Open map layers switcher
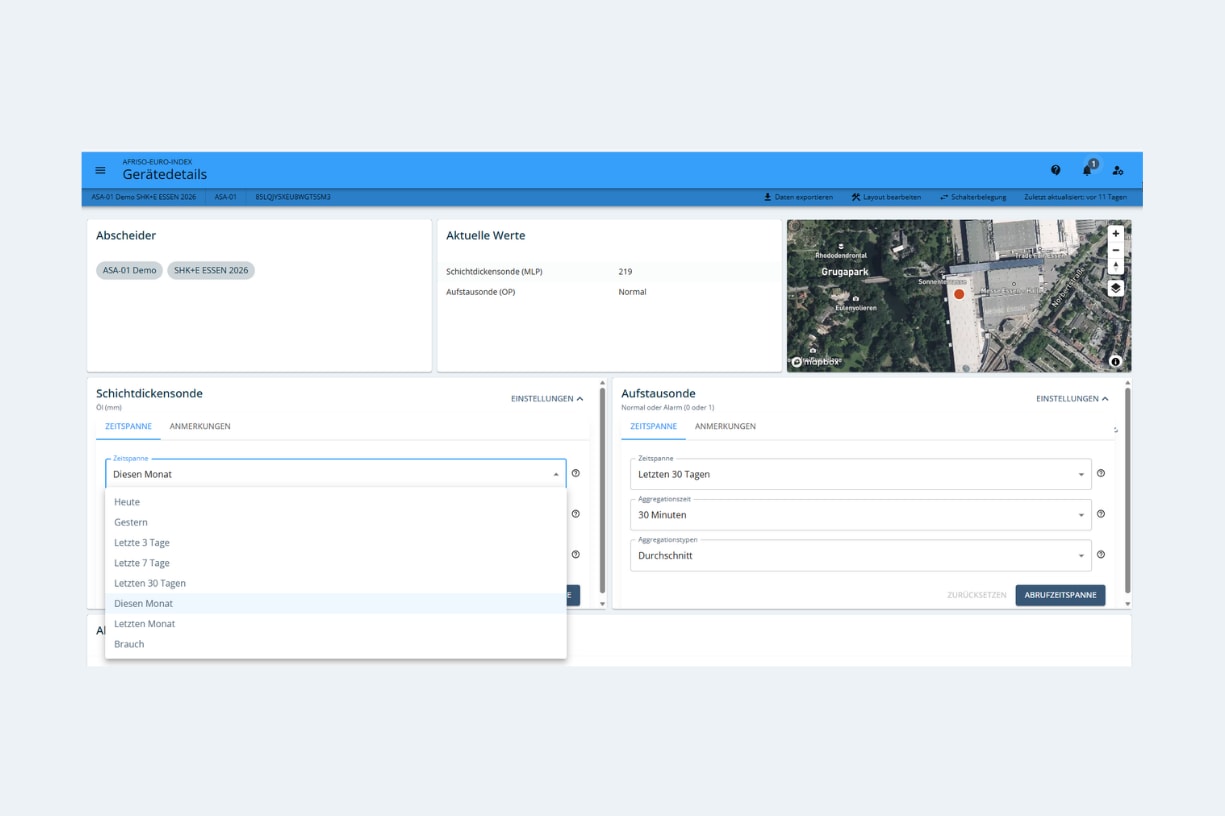Image resolution: width=1225 pixels, height=816 pixels. click(x=1116, y=288)
